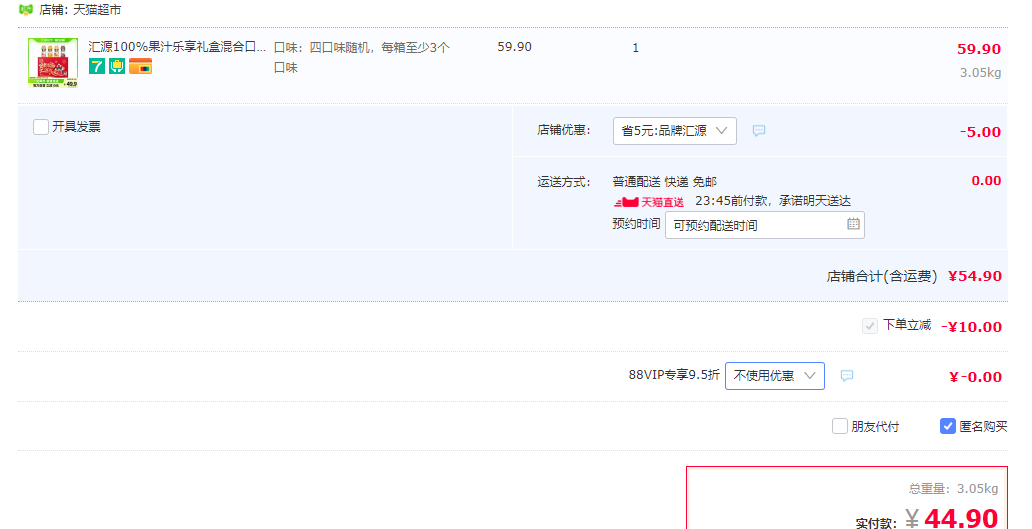
Task: Toggle the 下单立减 discount checkbox
Action: pos(869,326)
